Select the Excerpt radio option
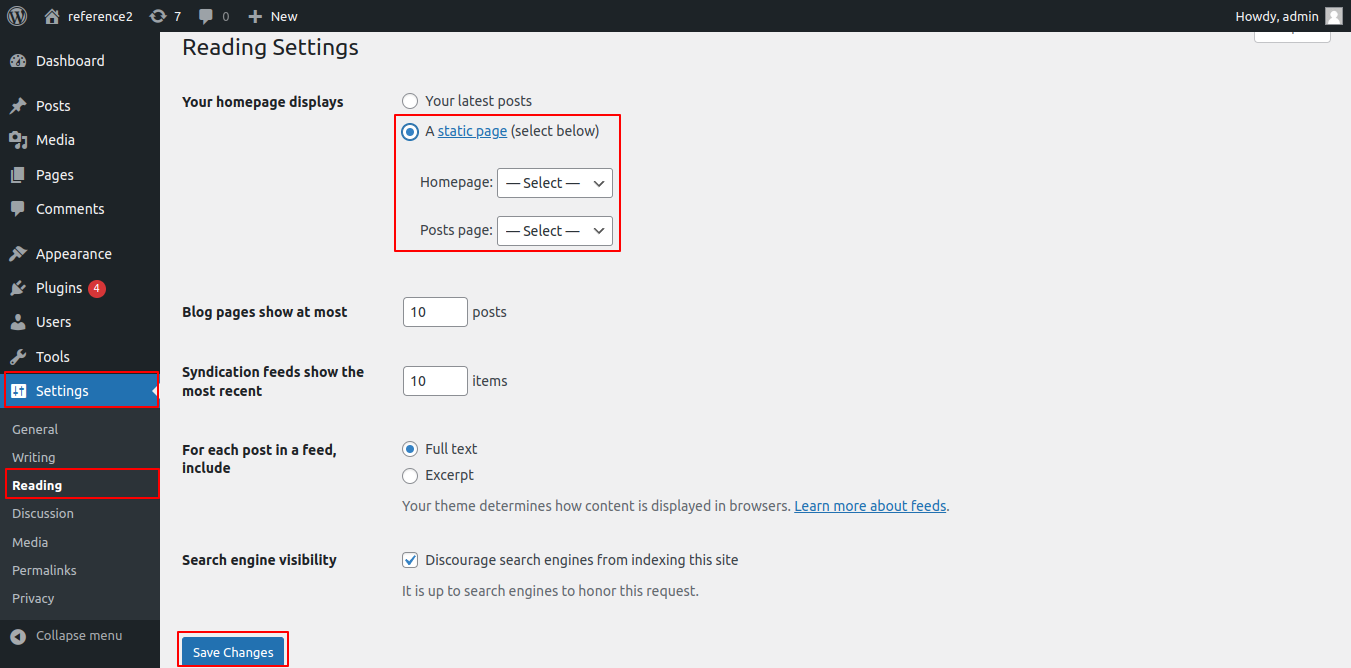Viewport: 1351px width, 668px height. [410, 476]
